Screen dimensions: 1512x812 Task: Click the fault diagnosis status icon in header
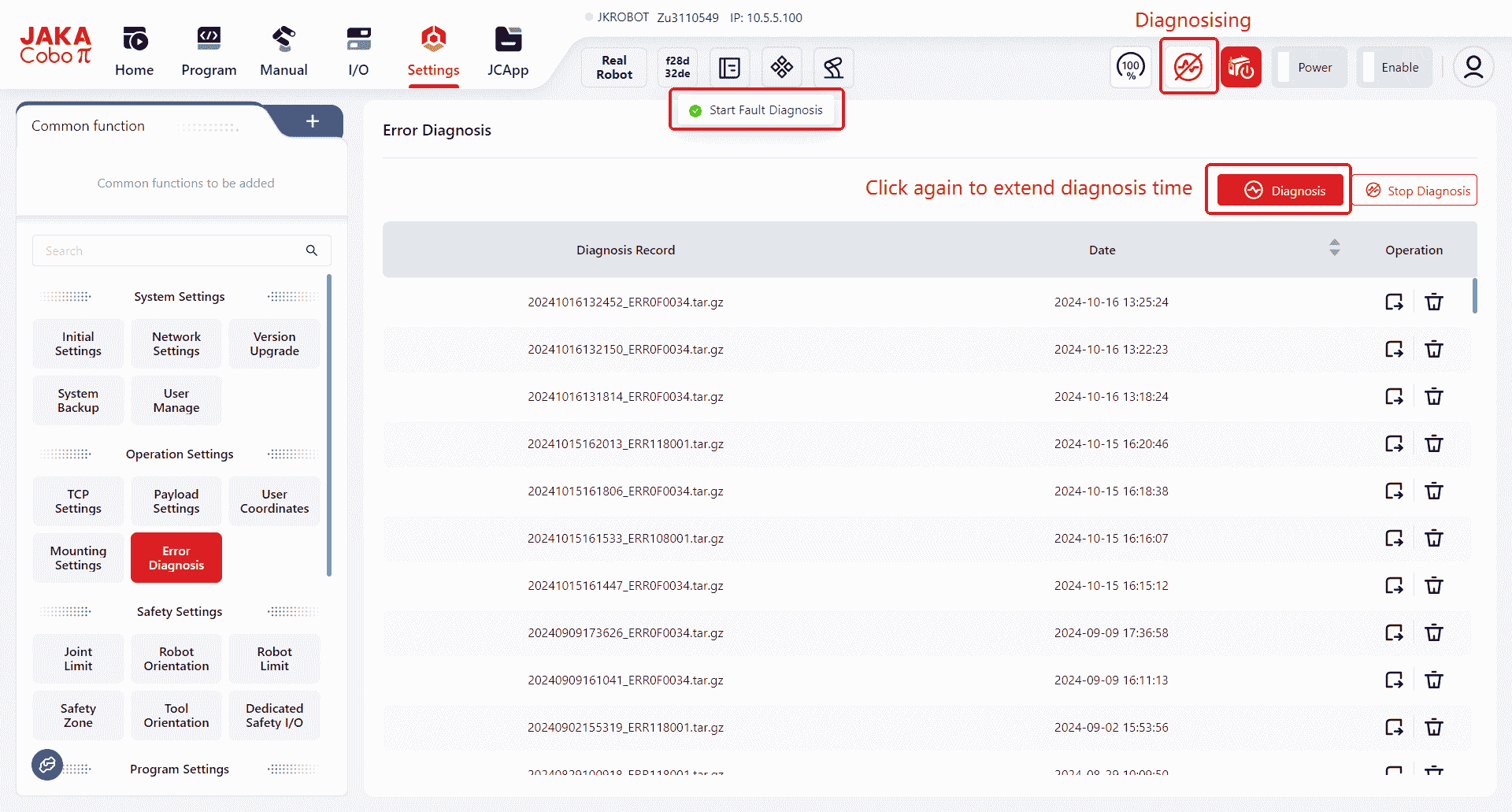tap(1188, 67)
